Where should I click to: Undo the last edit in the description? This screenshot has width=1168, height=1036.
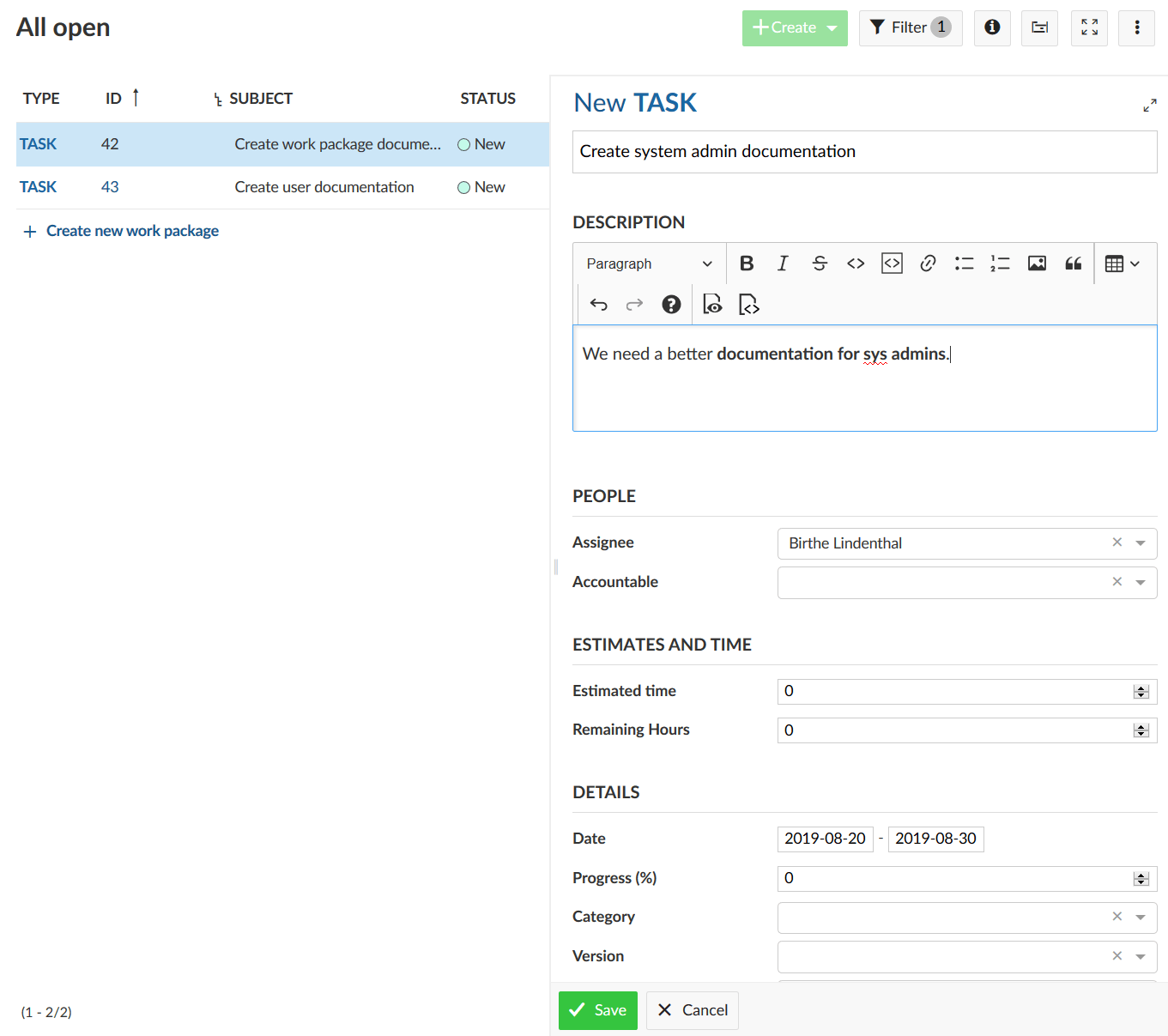click(x=598, y=304)
